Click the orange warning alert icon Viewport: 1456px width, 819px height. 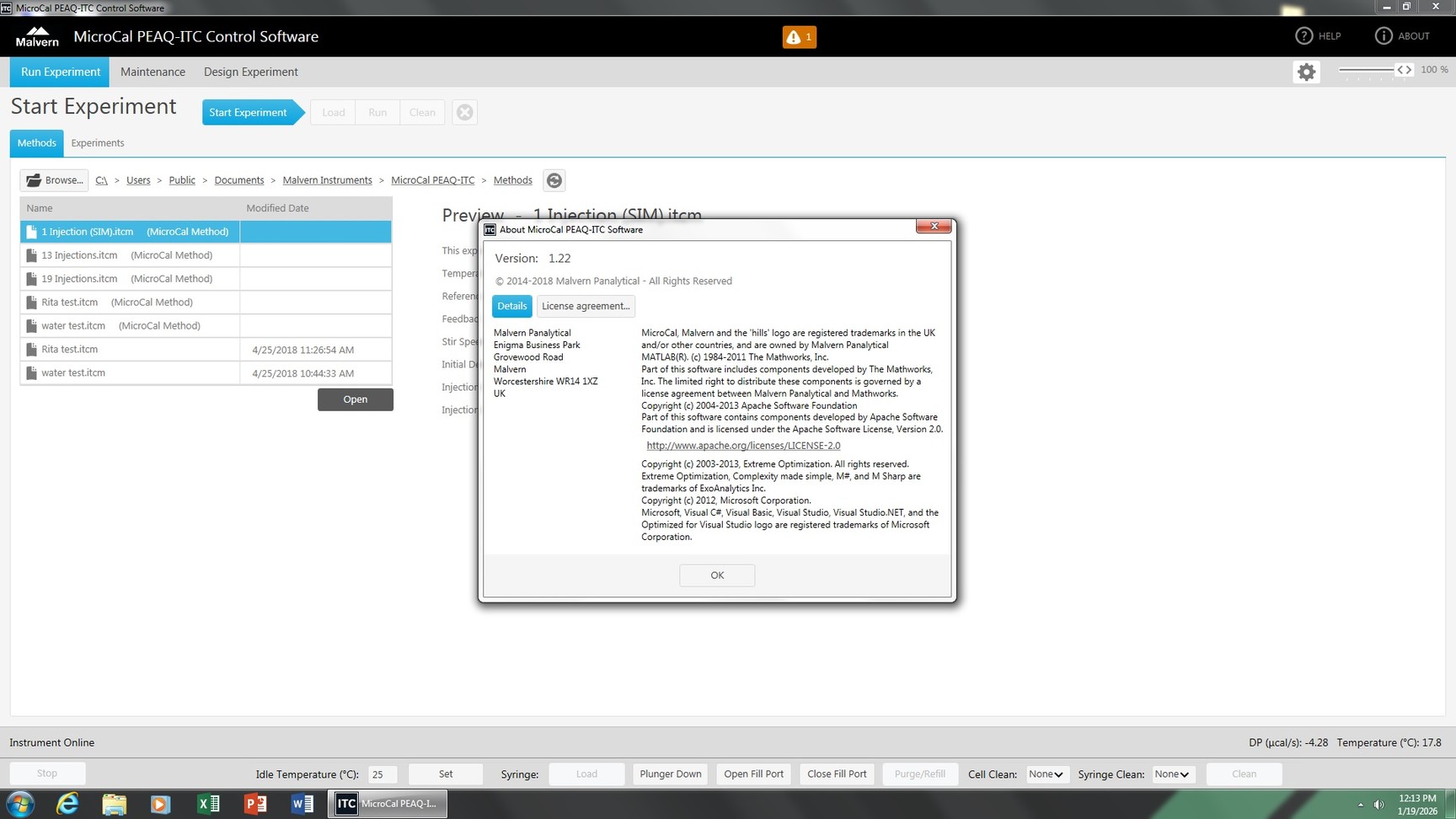[x=798, y=37]
